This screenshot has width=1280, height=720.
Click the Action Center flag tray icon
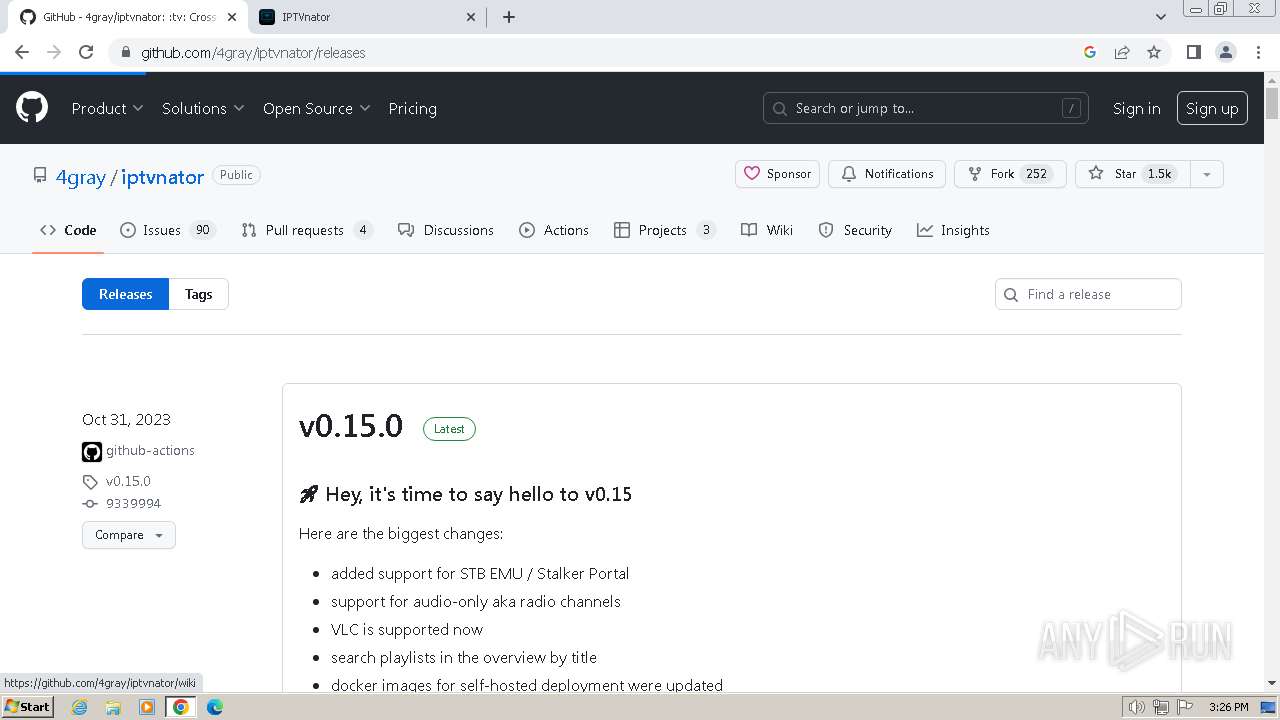1185,707
